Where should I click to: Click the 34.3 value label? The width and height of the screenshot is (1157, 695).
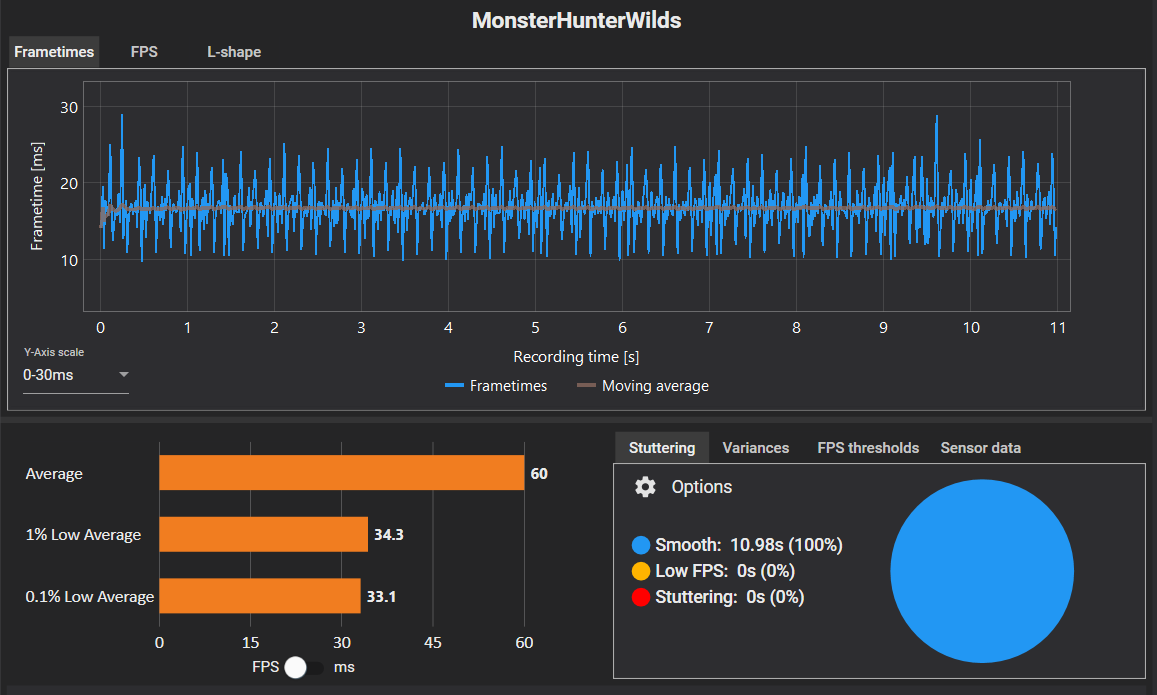click(389, 534)
